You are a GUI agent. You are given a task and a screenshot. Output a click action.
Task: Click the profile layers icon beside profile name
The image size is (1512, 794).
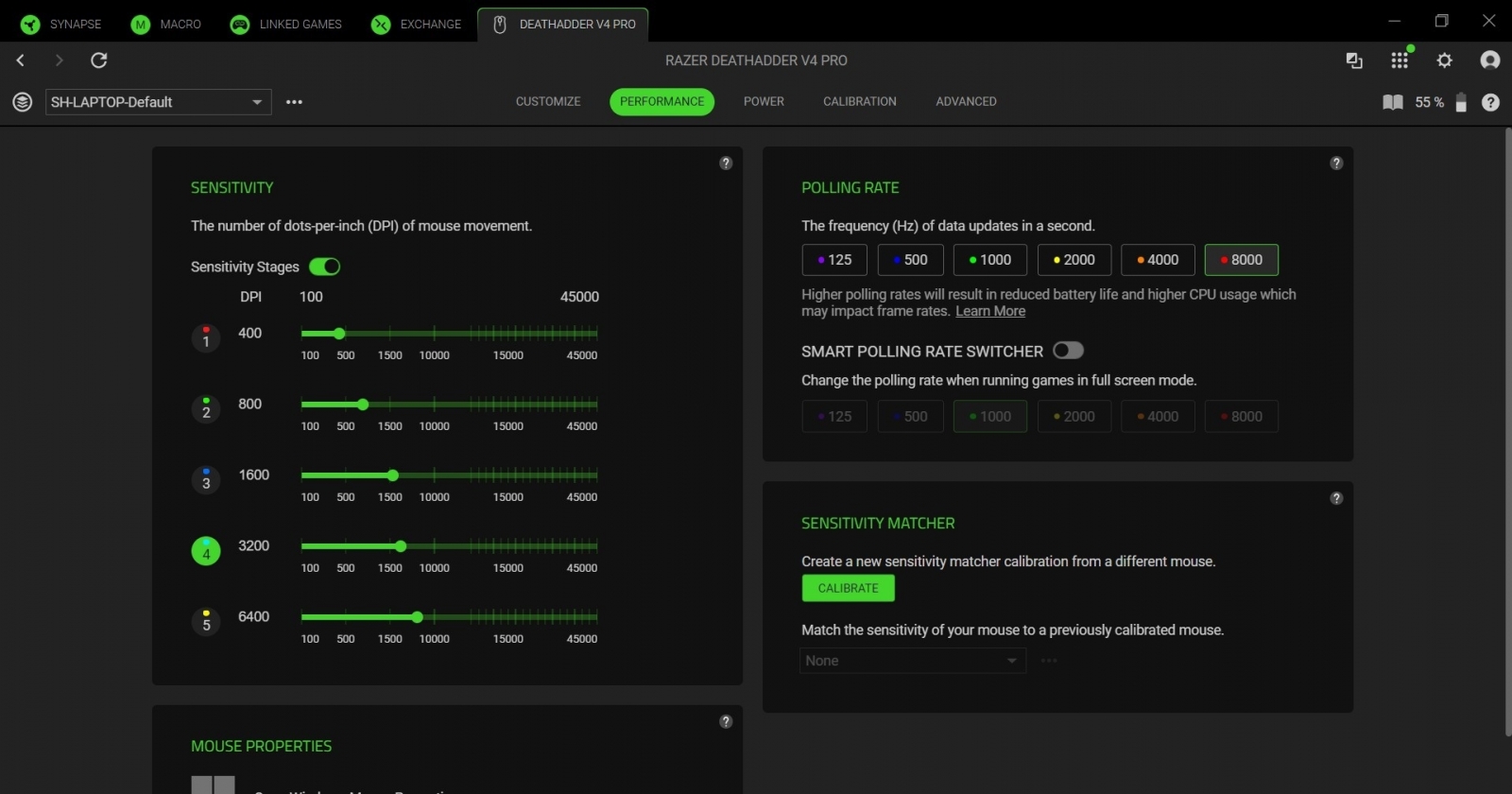[23, 102]
